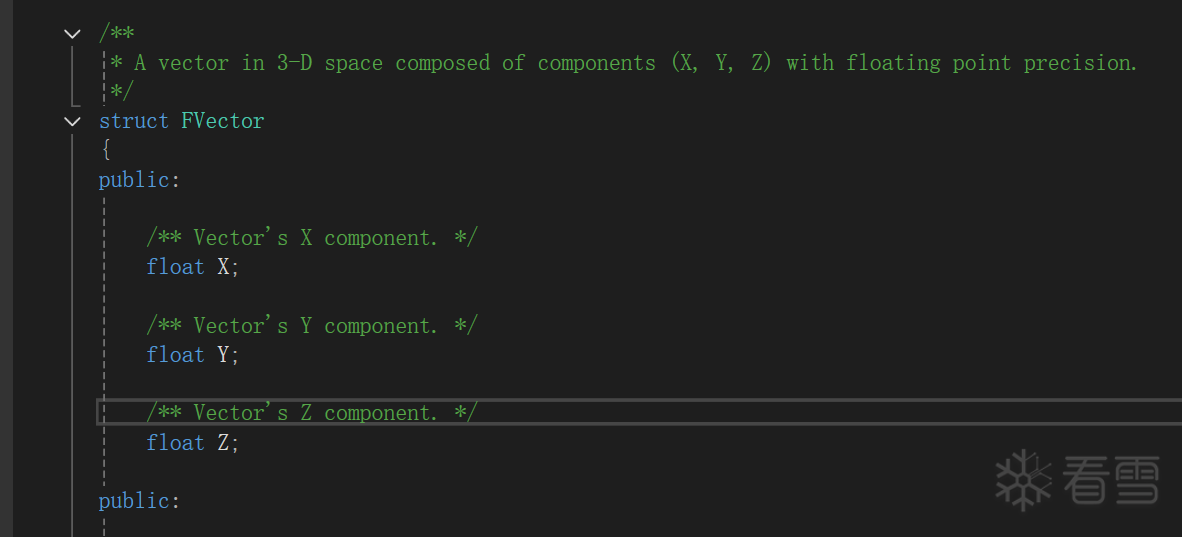Click the float keyword before Z

[175, 443]
